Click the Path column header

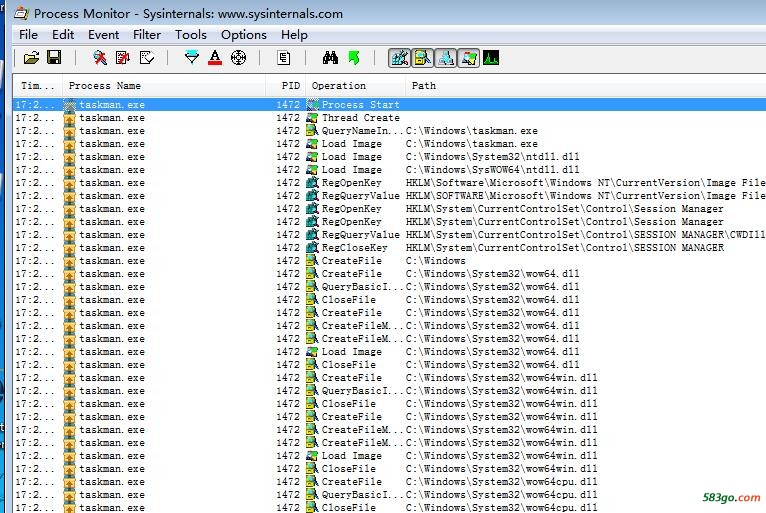(x=586, y=86)
